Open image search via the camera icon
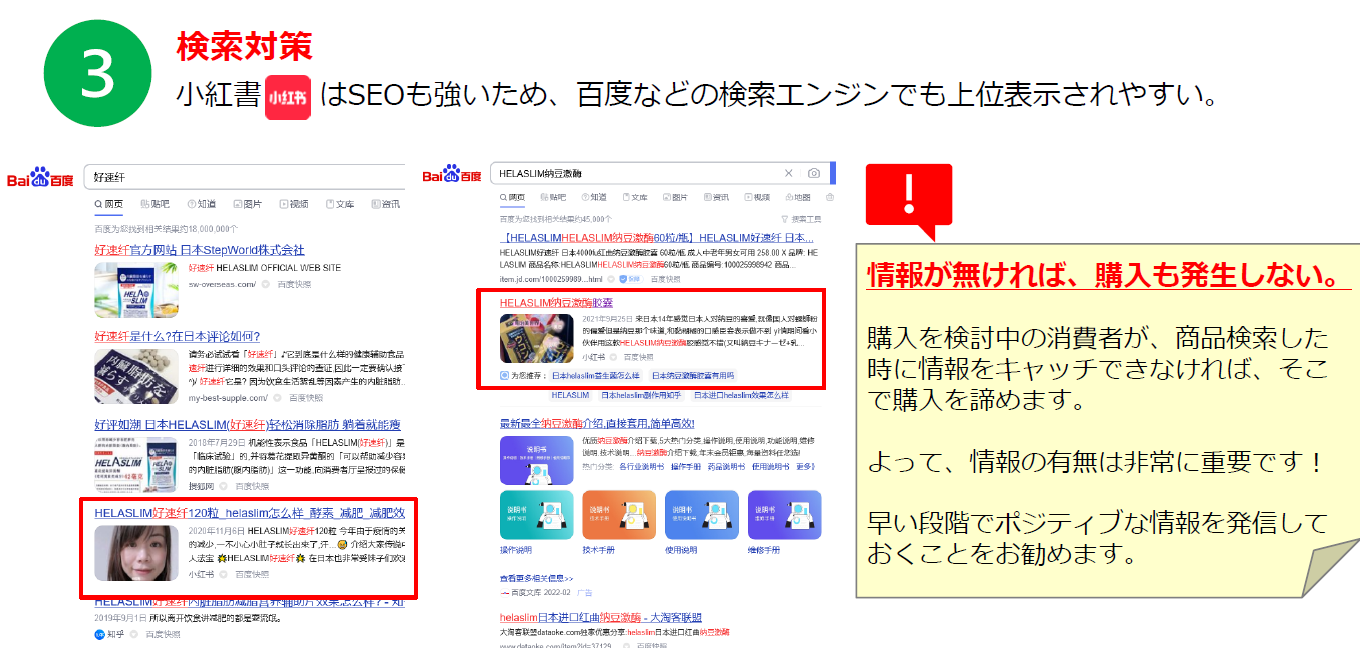1360x648 pixels. [814, 173]
